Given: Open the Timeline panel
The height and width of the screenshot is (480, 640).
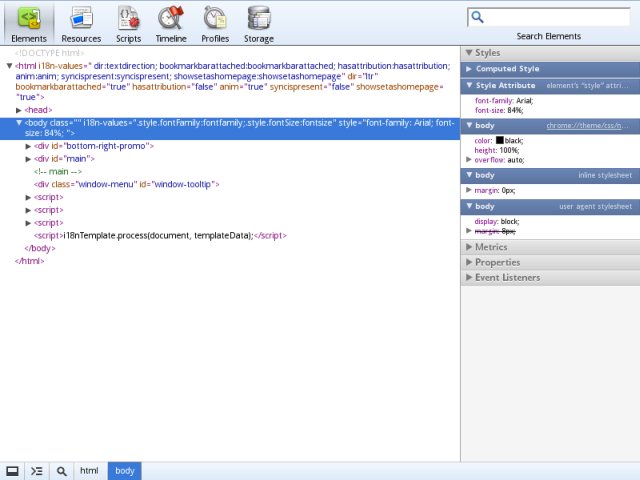Looking at the screenshot, I should click(x=171, y=22).
